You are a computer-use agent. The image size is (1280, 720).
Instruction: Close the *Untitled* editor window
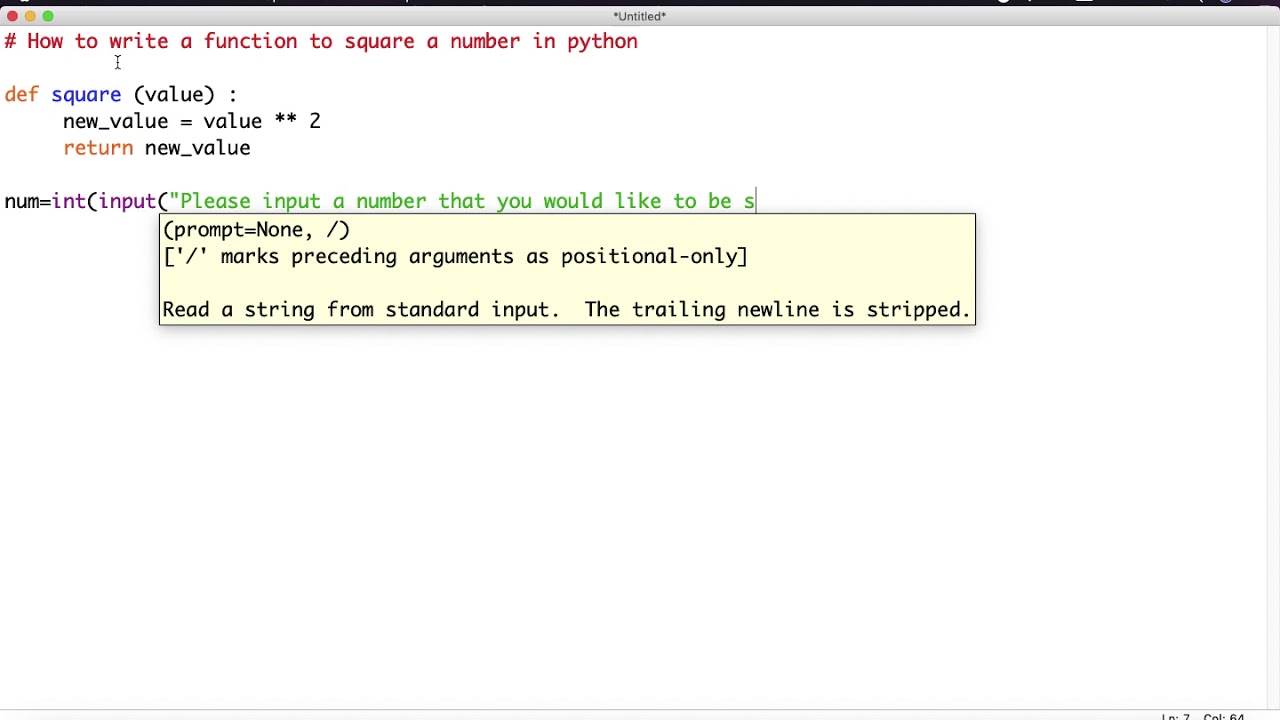[12, 16]
